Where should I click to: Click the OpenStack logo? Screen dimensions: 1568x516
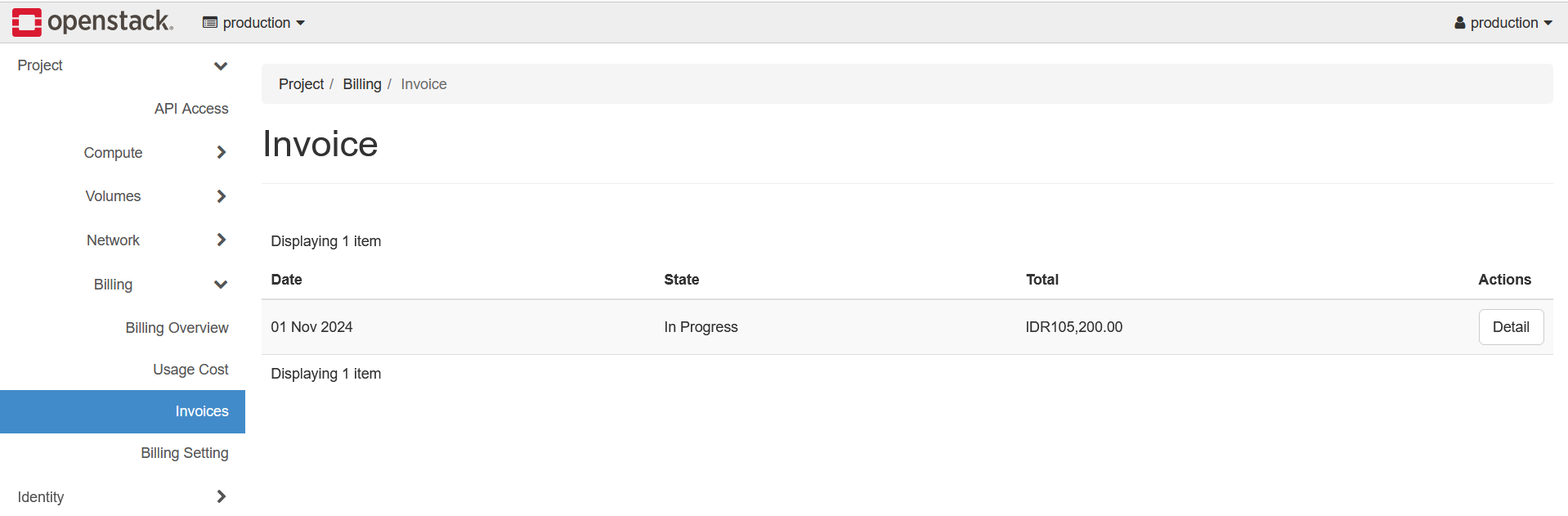(92, 22)
